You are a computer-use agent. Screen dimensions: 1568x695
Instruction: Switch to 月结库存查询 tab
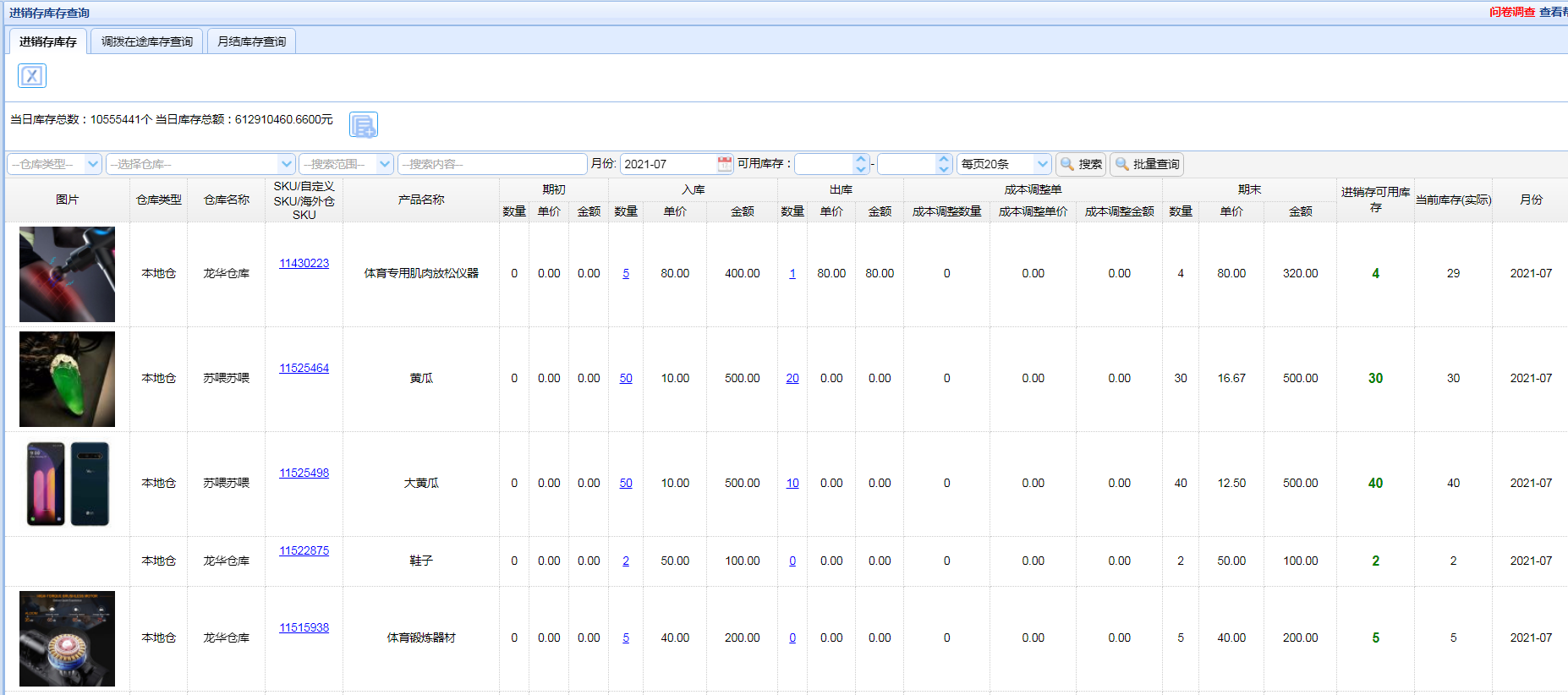[251, 41]
